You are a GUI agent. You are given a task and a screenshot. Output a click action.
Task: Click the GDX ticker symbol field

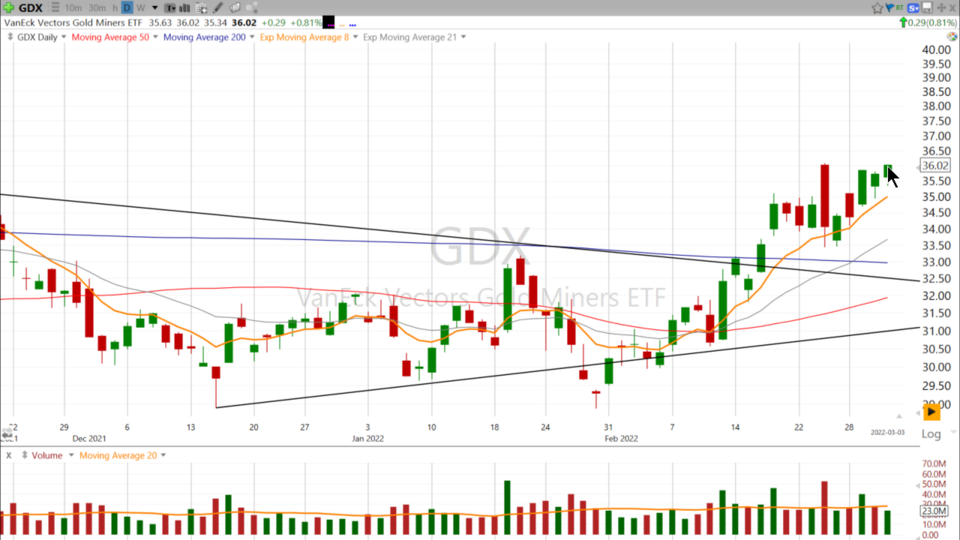point(31,8)
